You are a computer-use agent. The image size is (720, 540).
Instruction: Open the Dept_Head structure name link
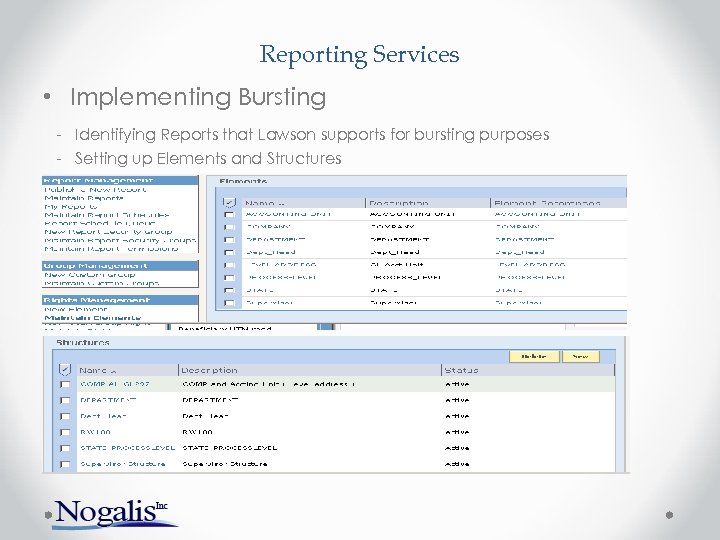[103, 416]
